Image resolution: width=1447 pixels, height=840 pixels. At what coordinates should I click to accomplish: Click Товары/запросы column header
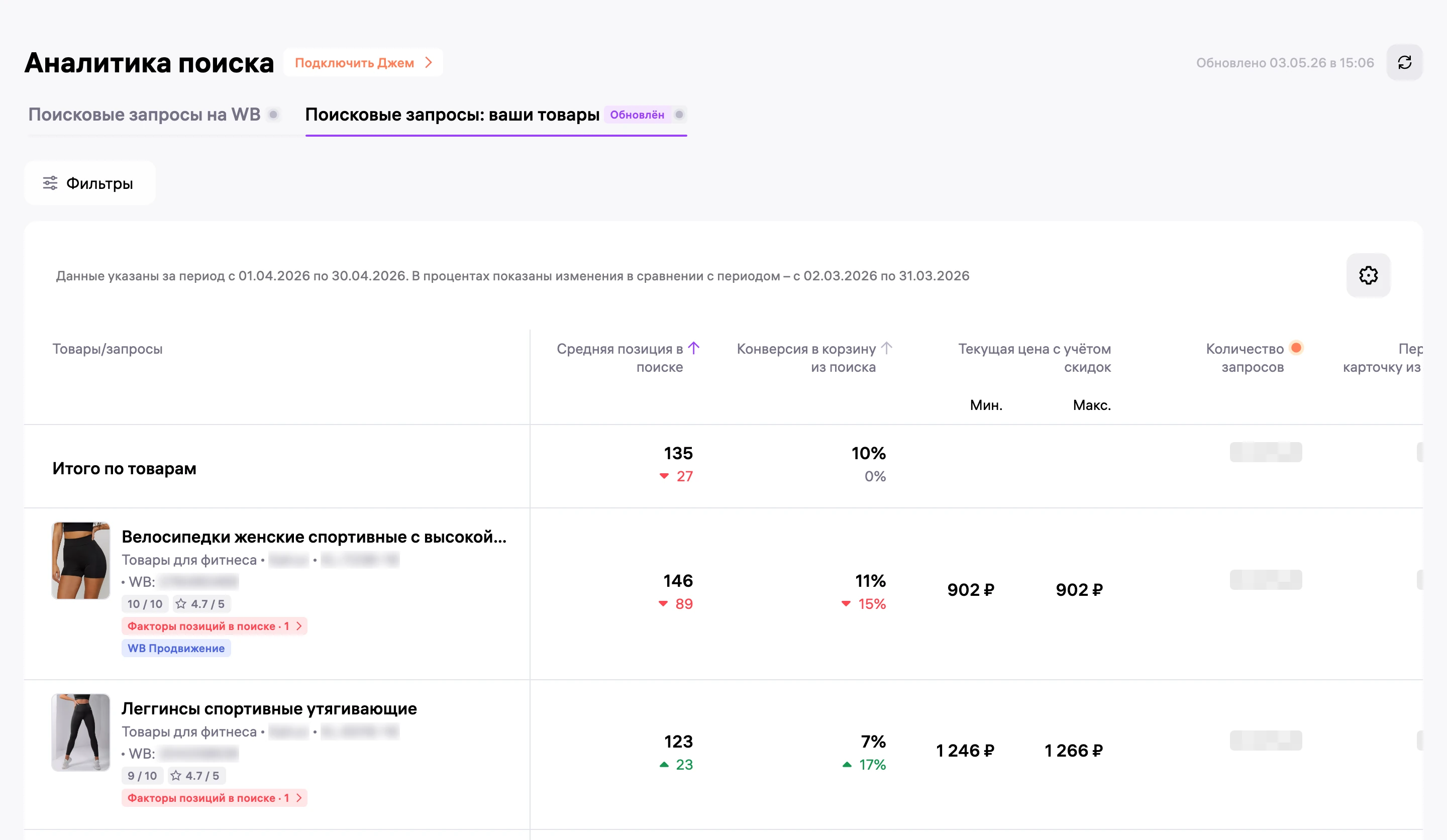[x=108, y=349]
